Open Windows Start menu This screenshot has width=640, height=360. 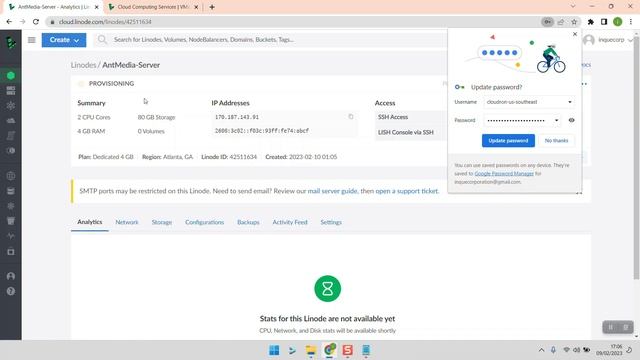(x=274, y=350)
